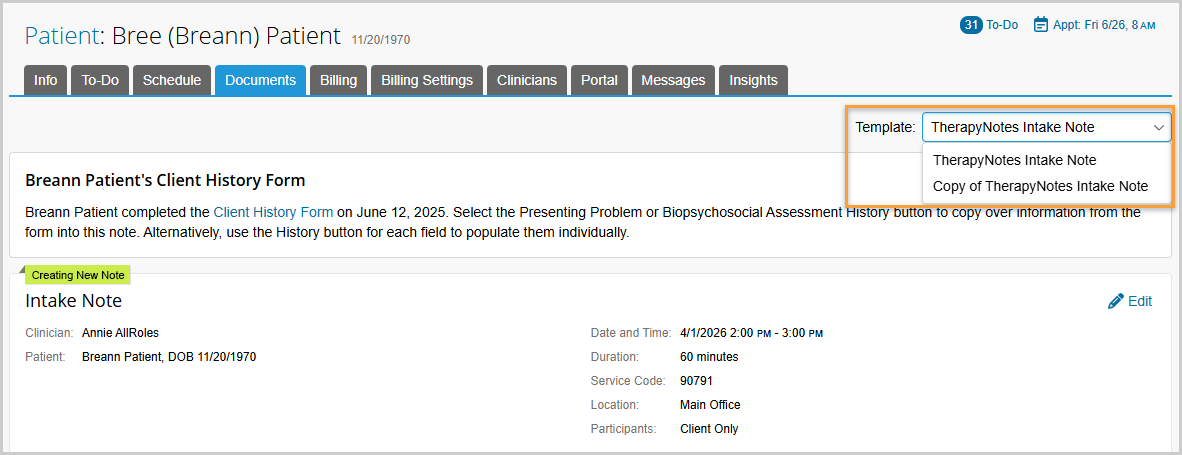This screenshot has width=1182, height=455.
Task: Open the Schedule tab
Action: pyautogui.click(x=172, y=81)
